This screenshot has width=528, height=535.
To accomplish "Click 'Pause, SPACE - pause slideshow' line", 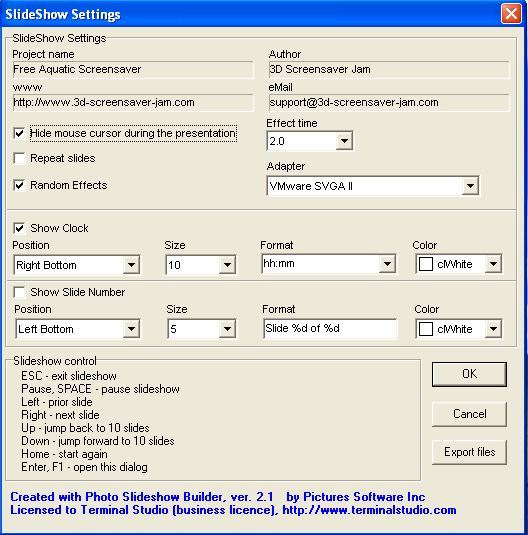I will click(100, 389).
